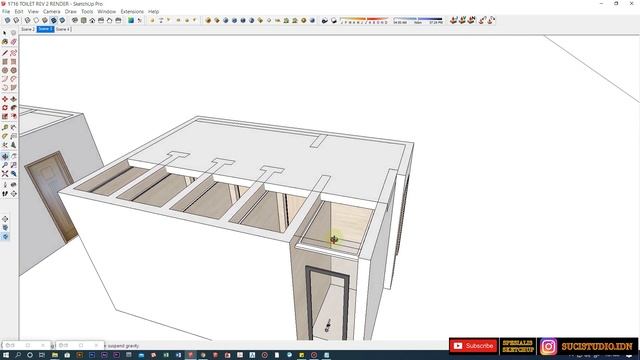Open the File menu
This screenshot has height=360, width=640.
click(6, 11)
